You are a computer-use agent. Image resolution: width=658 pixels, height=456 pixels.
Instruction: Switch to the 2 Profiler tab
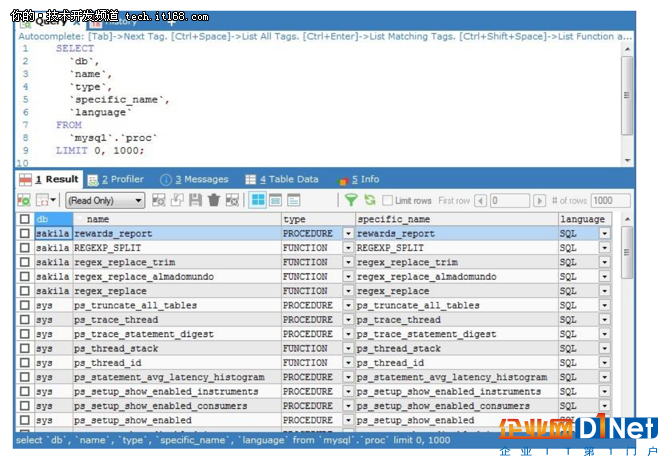pos(116,180)
